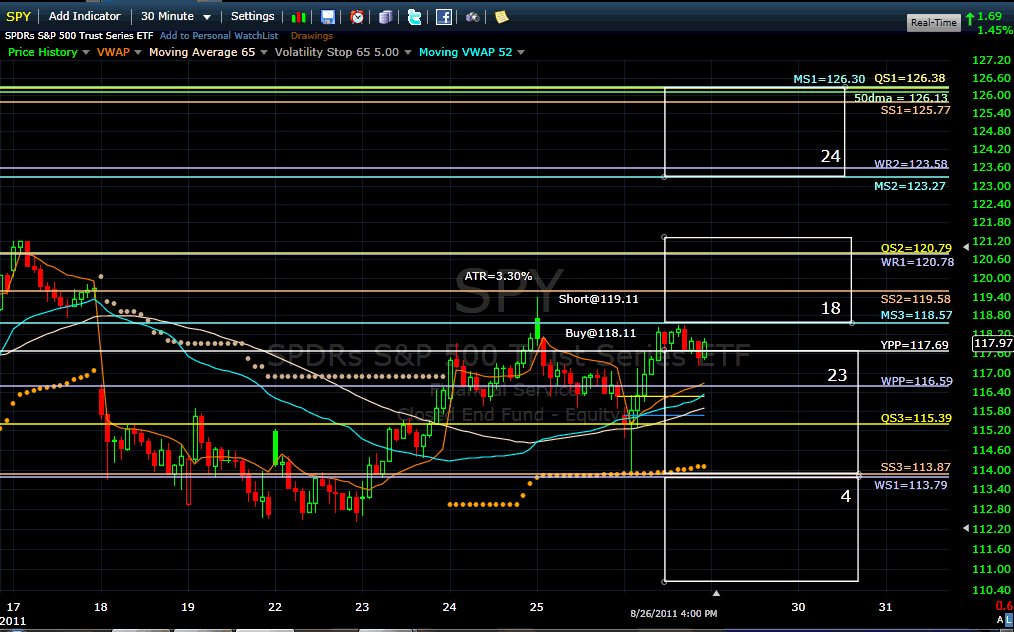Share the chart on Twitter
The height and width of the screenshot is (632, 1014).
[x=414, y=17]
